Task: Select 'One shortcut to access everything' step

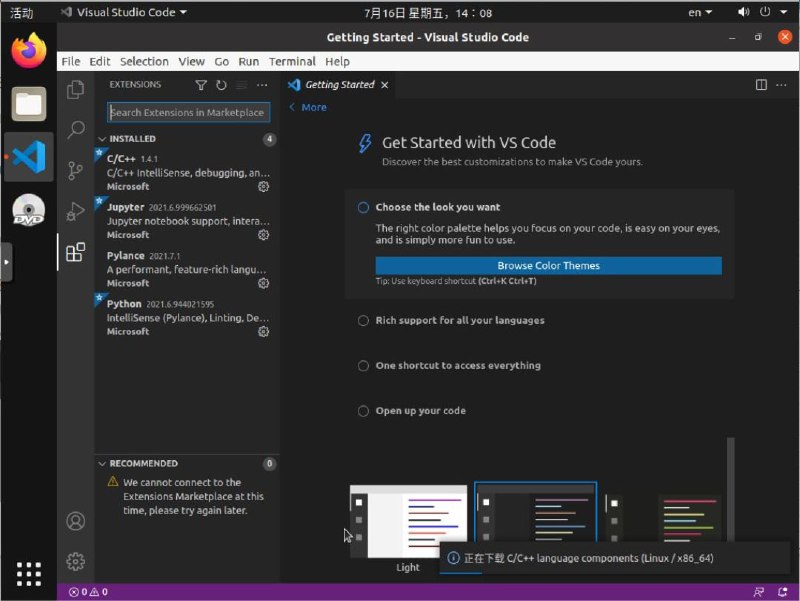Action: (x=364, y=366)
